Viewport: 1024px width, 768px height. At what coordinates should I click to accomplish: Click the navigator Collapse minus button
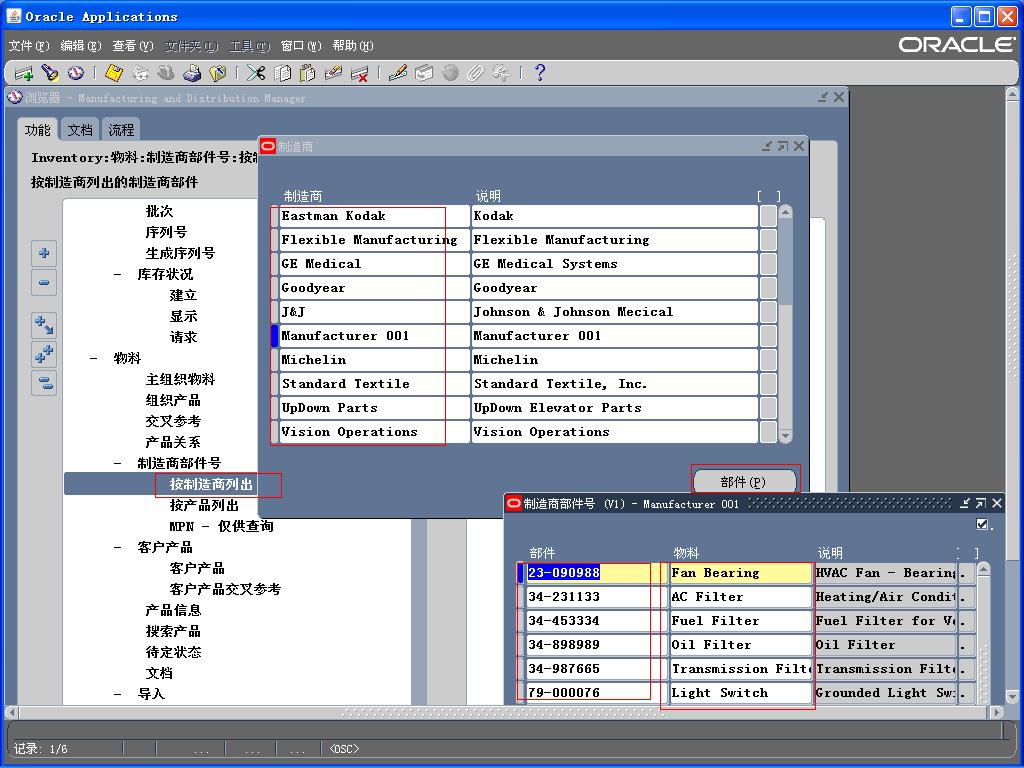[x=44, y=283]
